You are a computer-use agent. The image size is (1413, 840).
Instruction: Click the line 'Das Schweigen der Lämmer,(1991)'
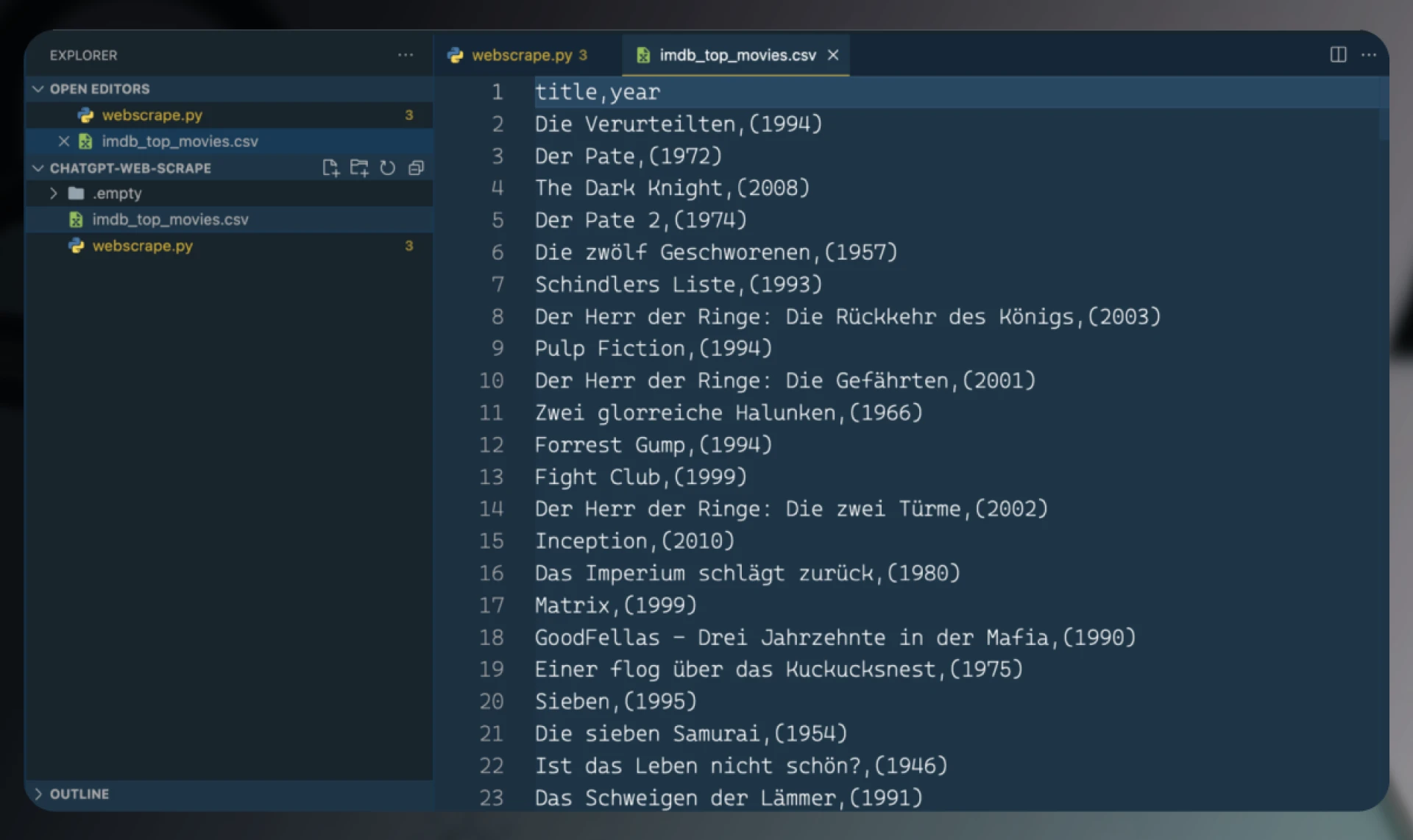(728, 798)
